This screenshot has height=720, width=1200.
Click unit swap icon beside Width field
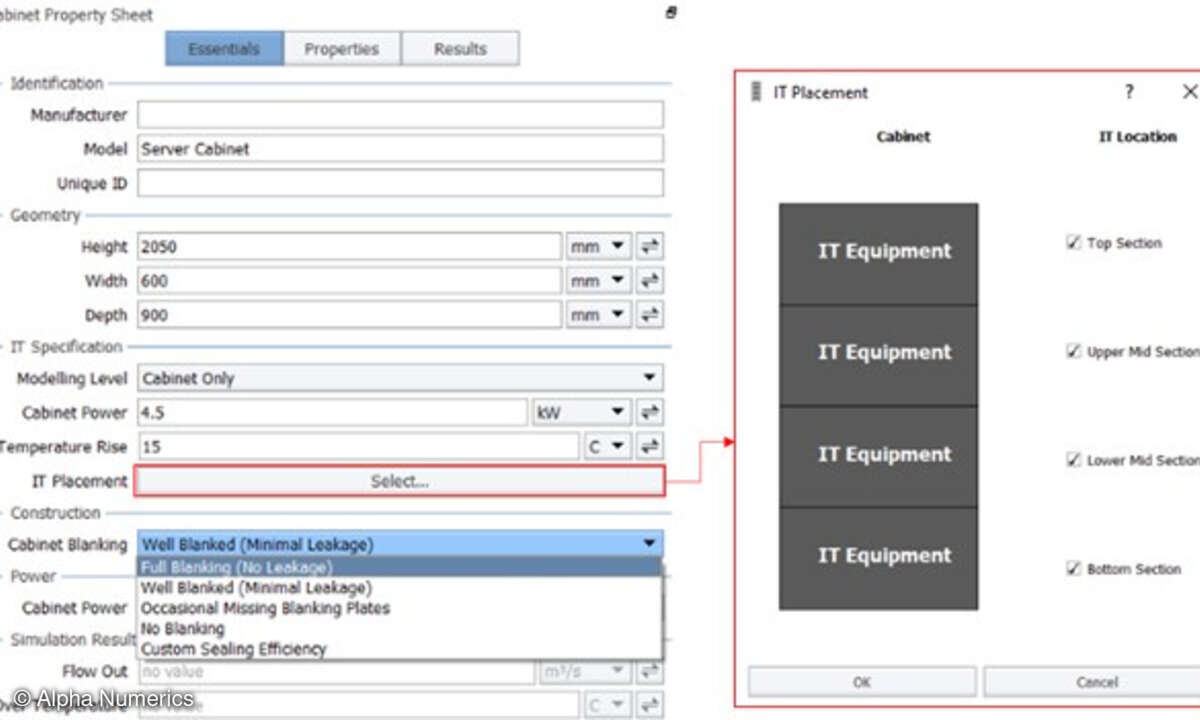pos(650,281)
